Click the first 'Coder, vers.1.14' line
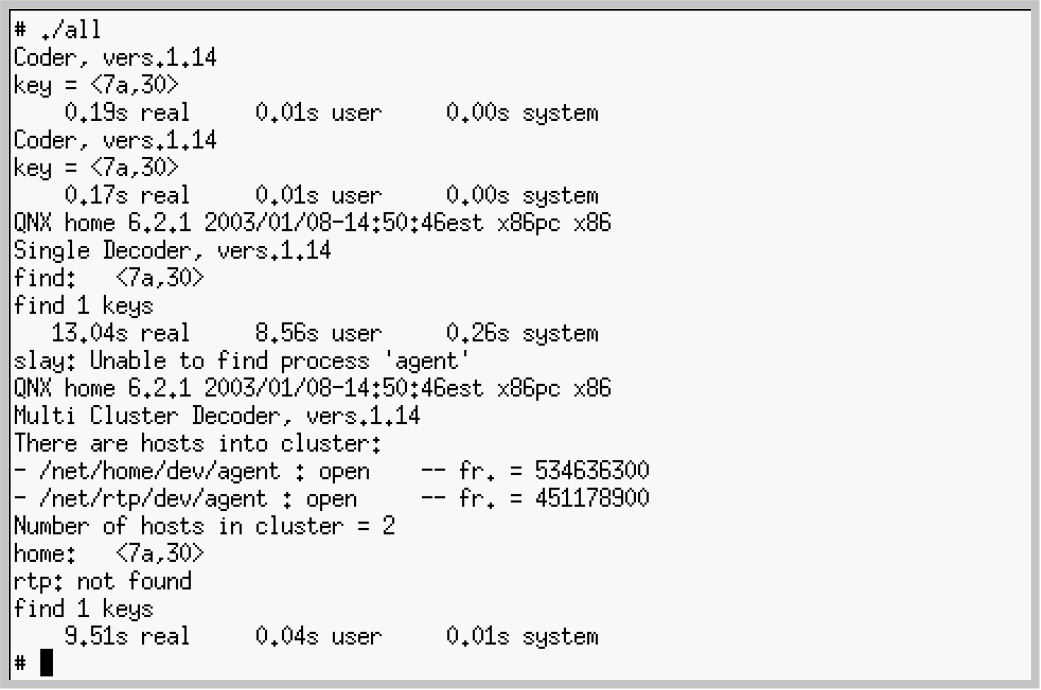This screenshot has height=690, width=1041. click(x=116, y=58)
